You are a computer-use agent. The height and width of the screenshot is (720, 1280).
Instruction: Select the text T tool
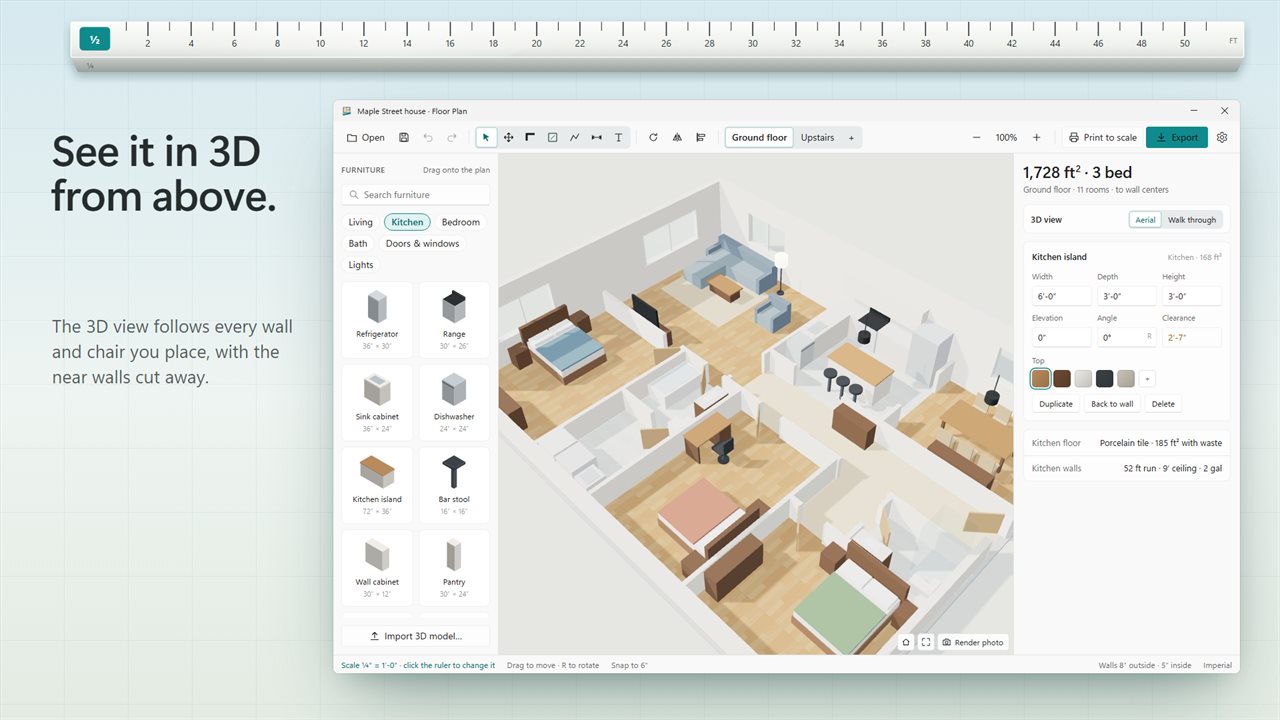point(618,138)
